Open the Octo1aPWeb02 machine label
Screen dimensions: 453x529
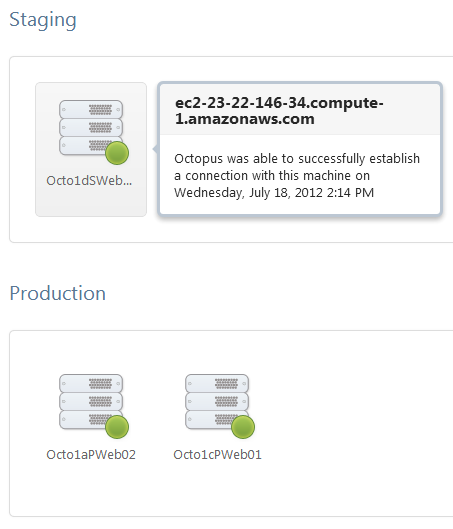point(91,454)
